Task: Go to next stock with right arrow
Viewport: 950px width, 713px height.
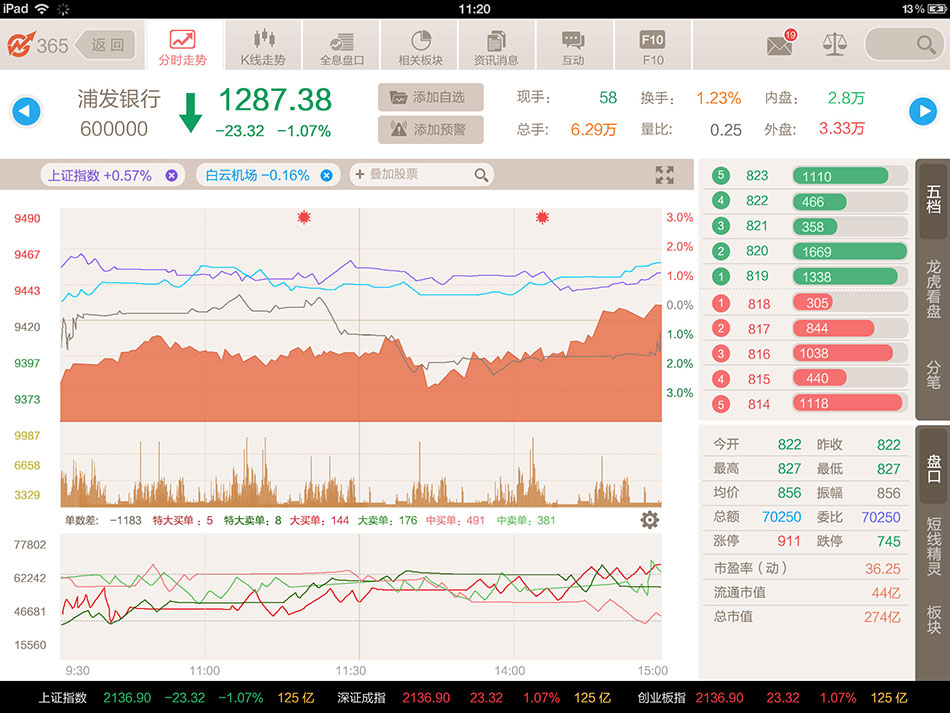Action: tap(923, 111)
